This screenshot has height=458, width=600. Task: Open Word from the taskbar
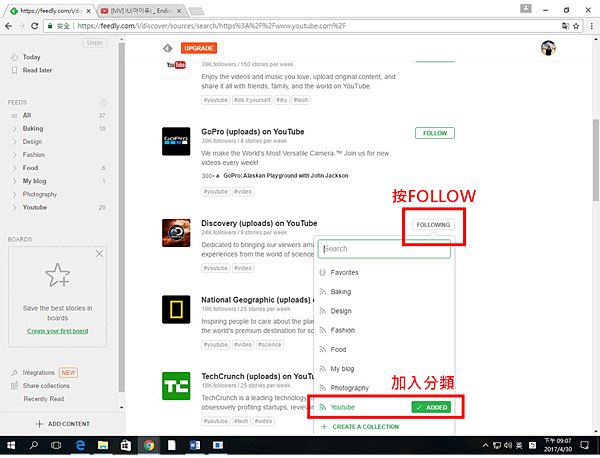coord(195,445)
